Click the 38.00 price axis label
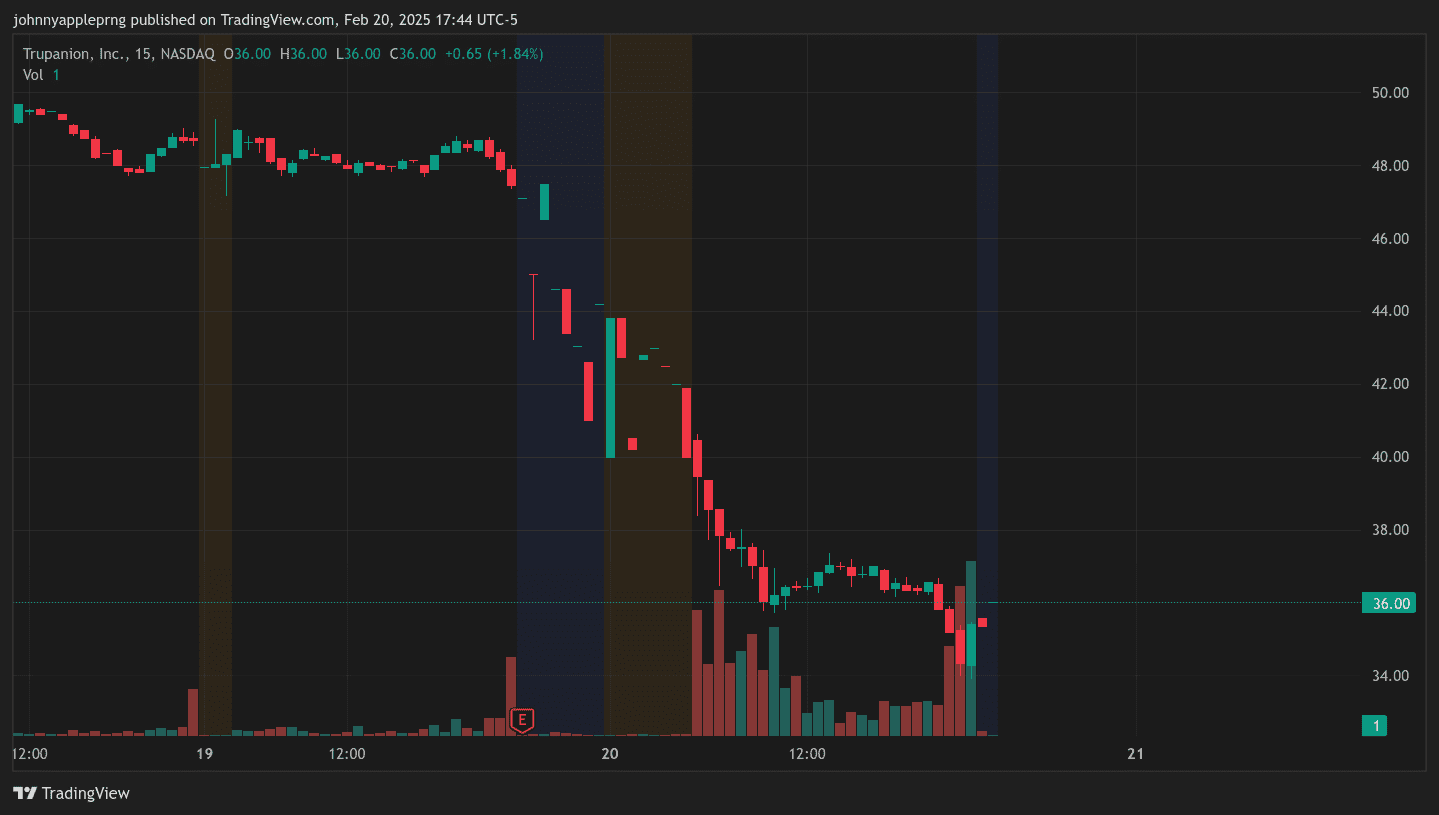The image size is (1439, 815). tap(1391, 530)
